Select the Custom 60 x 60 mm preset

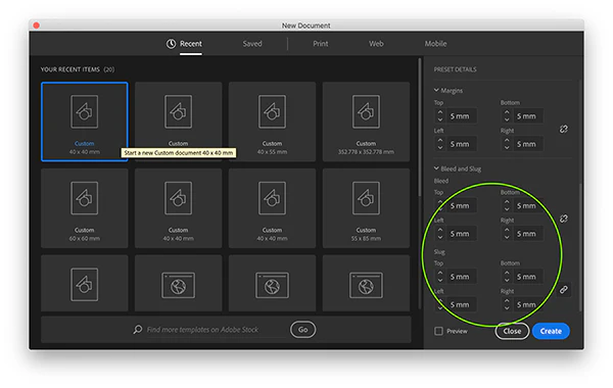(x=84, y=208)
